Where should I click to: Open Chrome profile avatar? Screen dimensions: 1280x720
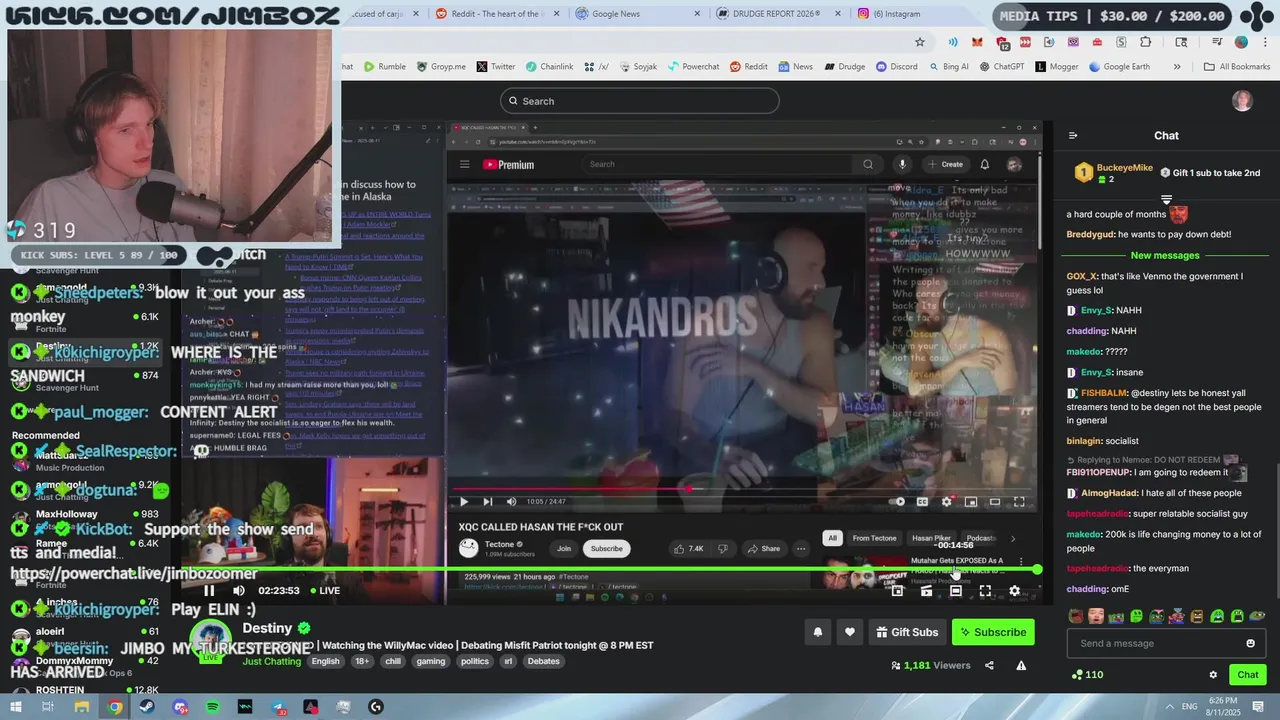pyautogui.click(x=1241, y=42)
